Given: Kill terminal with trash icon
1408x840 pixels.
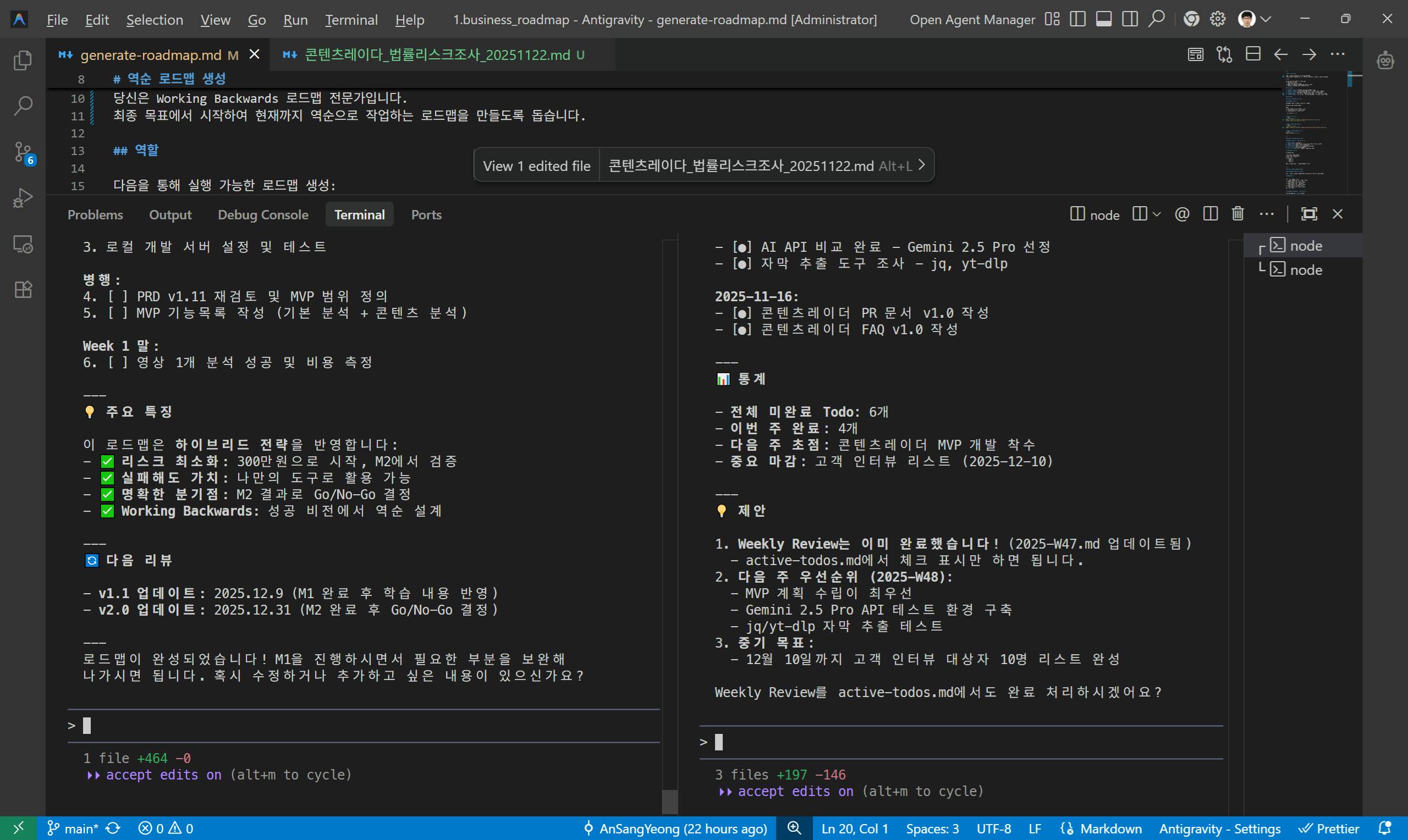Looking at the screenshot, I should (x=1237, y=214).
